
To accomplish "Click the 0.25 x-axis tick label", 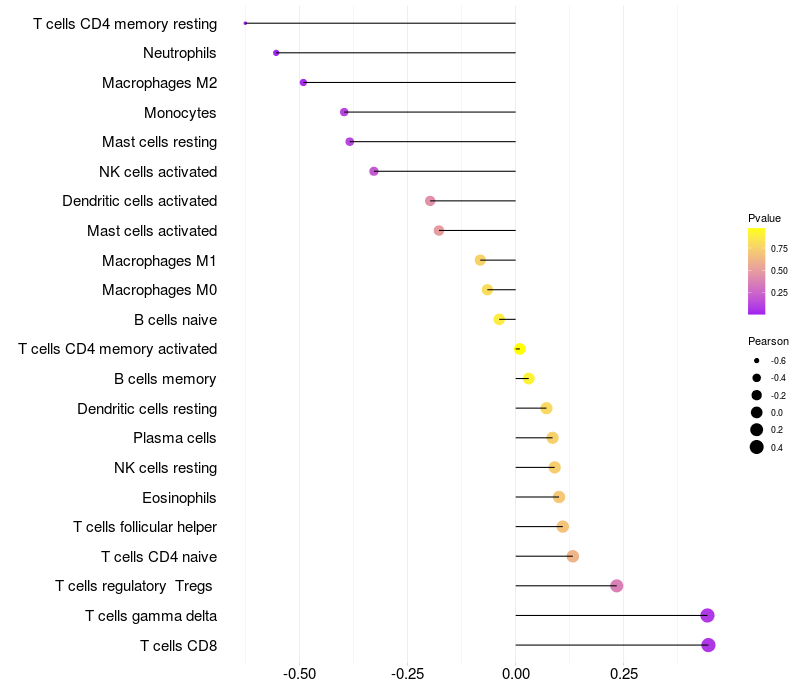I will coord(623,674).
